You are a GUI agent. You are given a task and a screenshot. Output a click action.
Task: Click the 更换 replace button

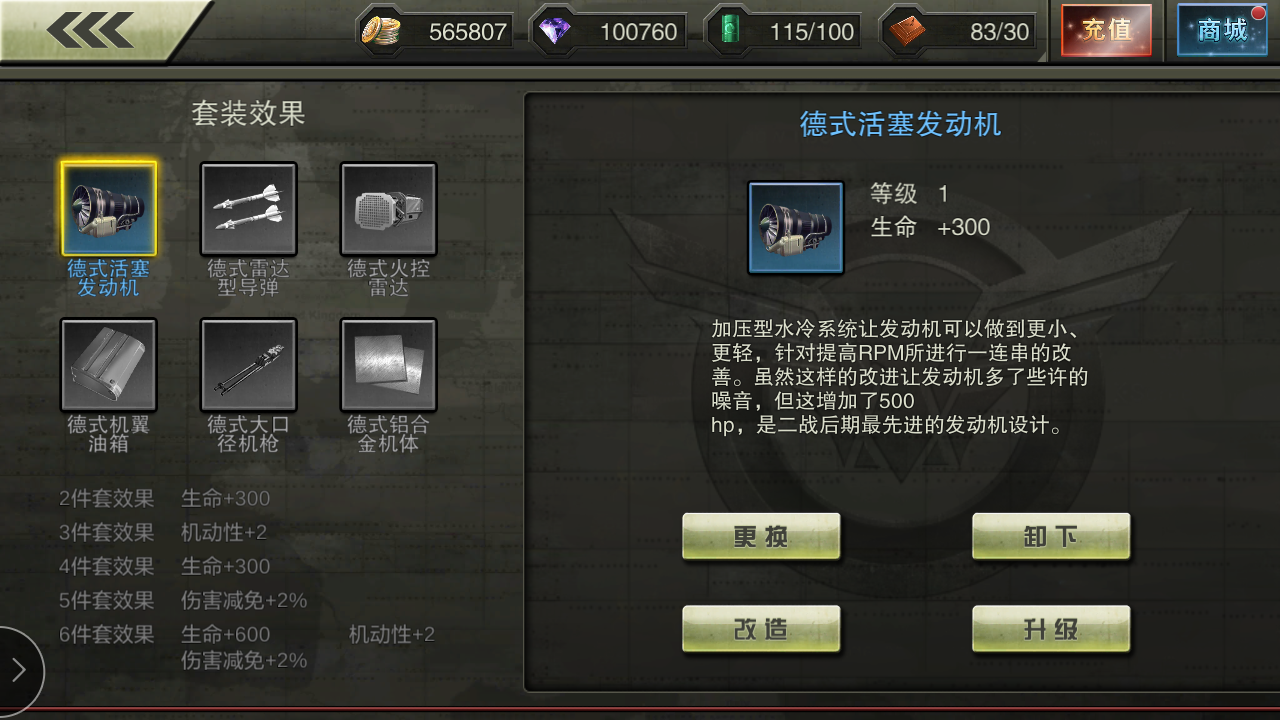click(x=761, y=537)
